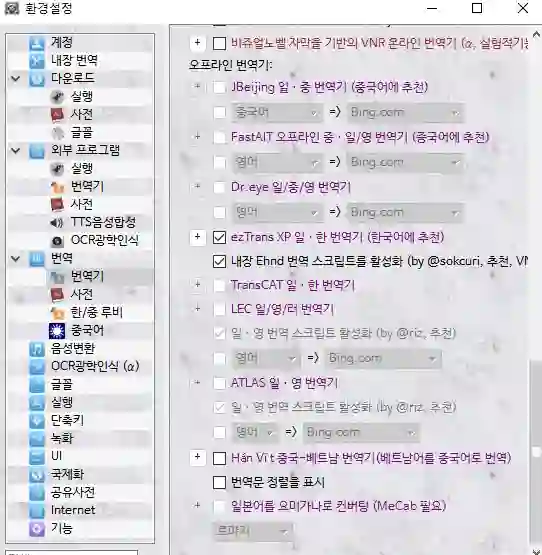Click 일본어를 요미가나로 컨버팅 label
542x555 pixels.
point(338,506)
